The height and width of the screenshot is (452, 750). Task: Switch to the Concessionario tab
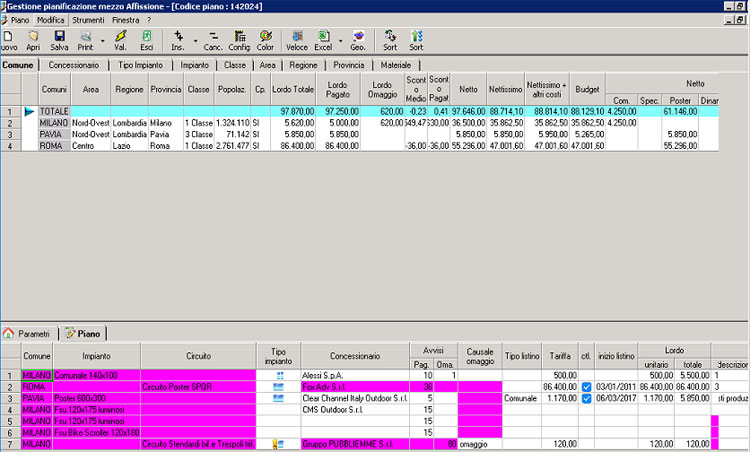(73, 65)
